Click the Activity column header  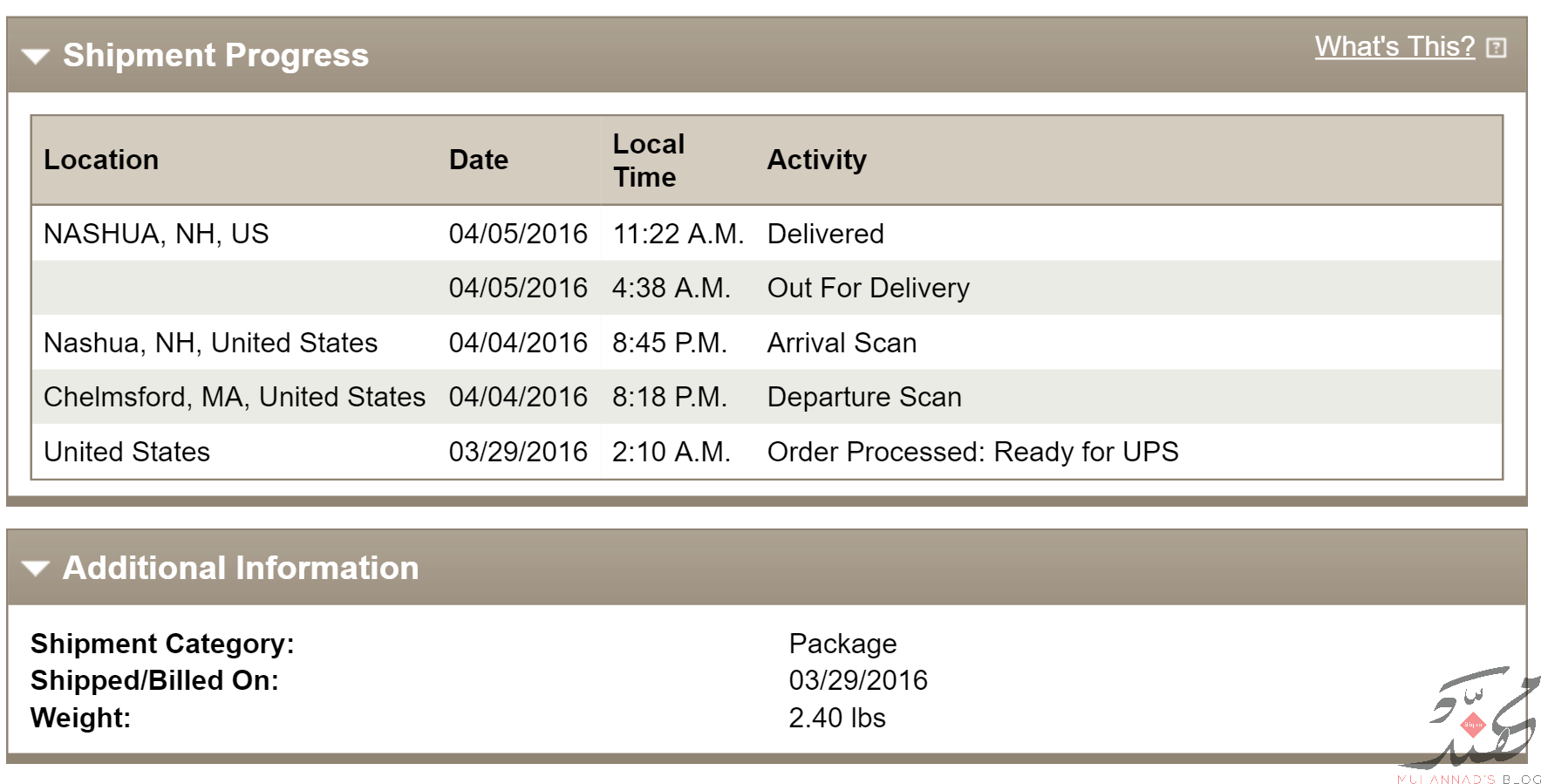[817, 160]
